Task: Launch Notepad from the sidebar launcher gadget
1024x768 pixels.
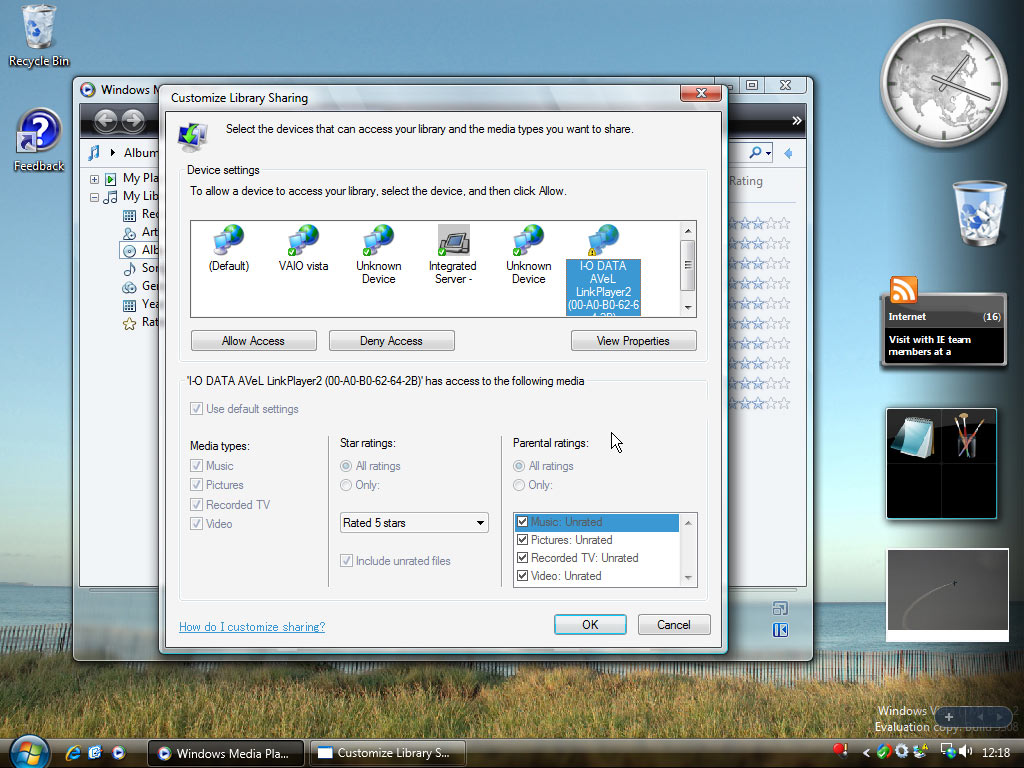Action: pyautogui.click(x=914, y=436)
